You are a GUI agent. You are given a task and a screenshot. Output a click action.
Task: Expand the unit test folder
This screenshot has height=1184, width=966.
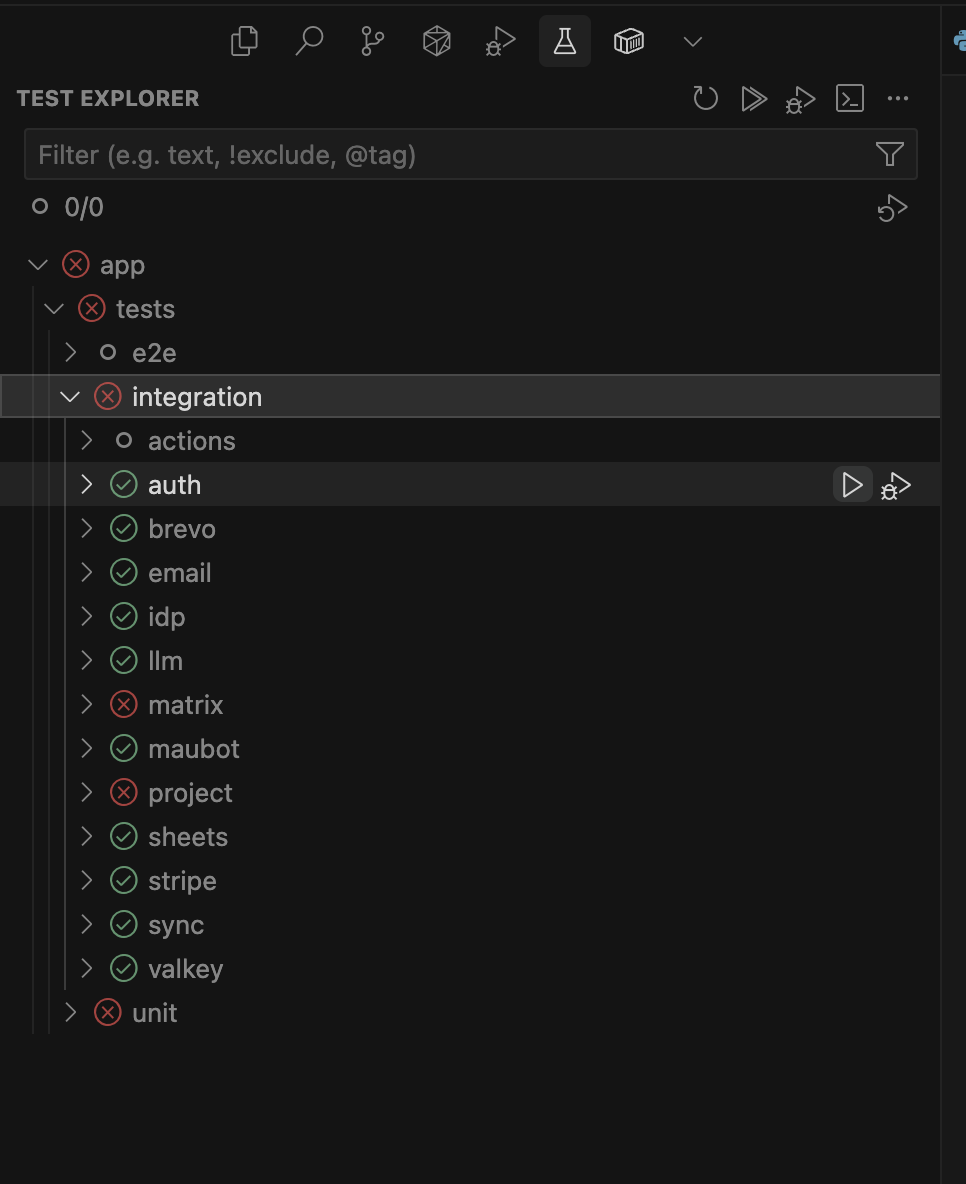pos(70,1013)
